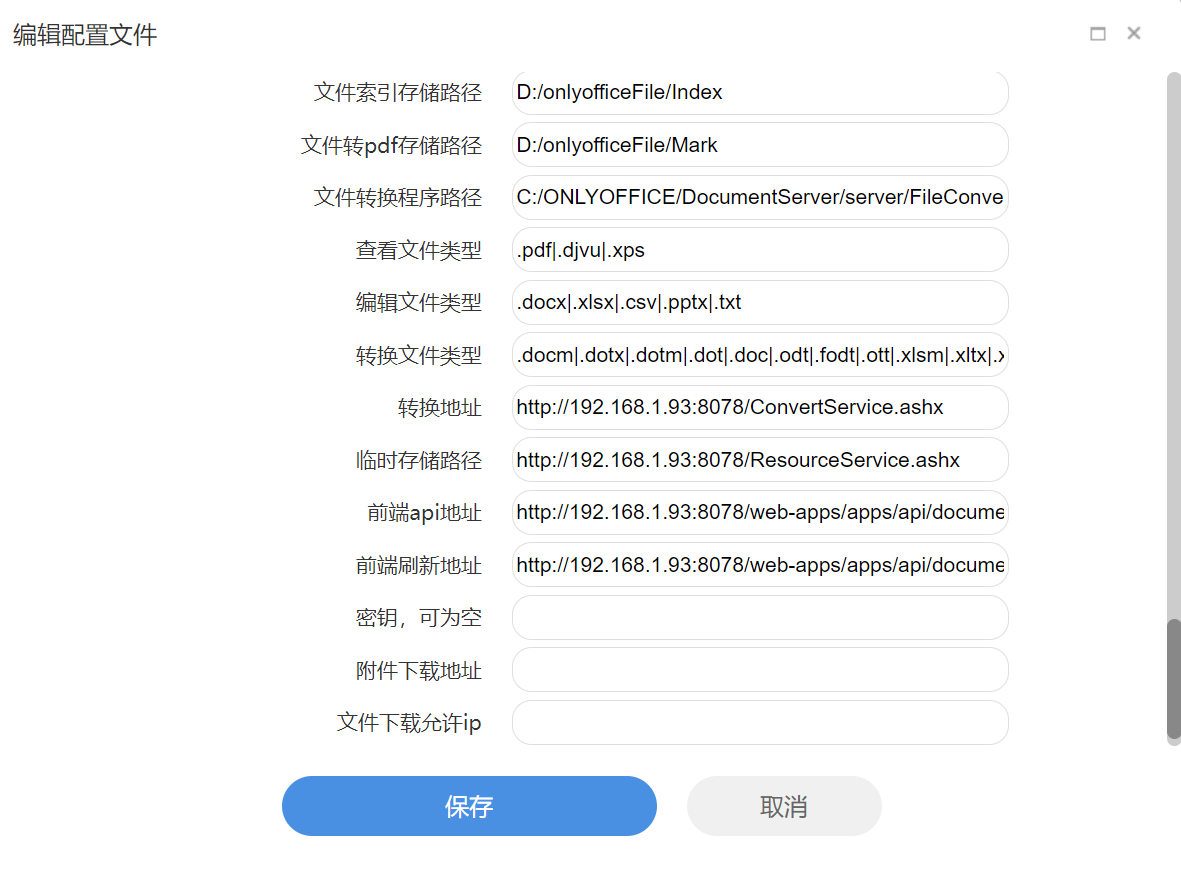This screenshot has width=1181, height=888.
Task: Click the 取消 cancel button
Action: coord(784,806)
